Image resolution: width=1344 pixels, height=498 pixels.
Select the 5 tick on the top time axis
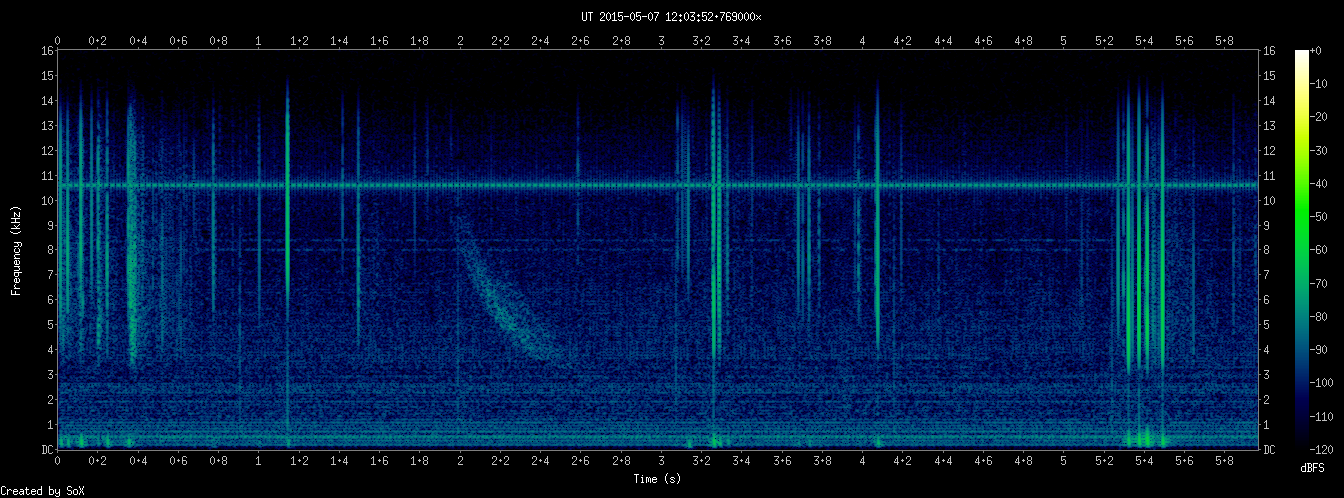1063,41
